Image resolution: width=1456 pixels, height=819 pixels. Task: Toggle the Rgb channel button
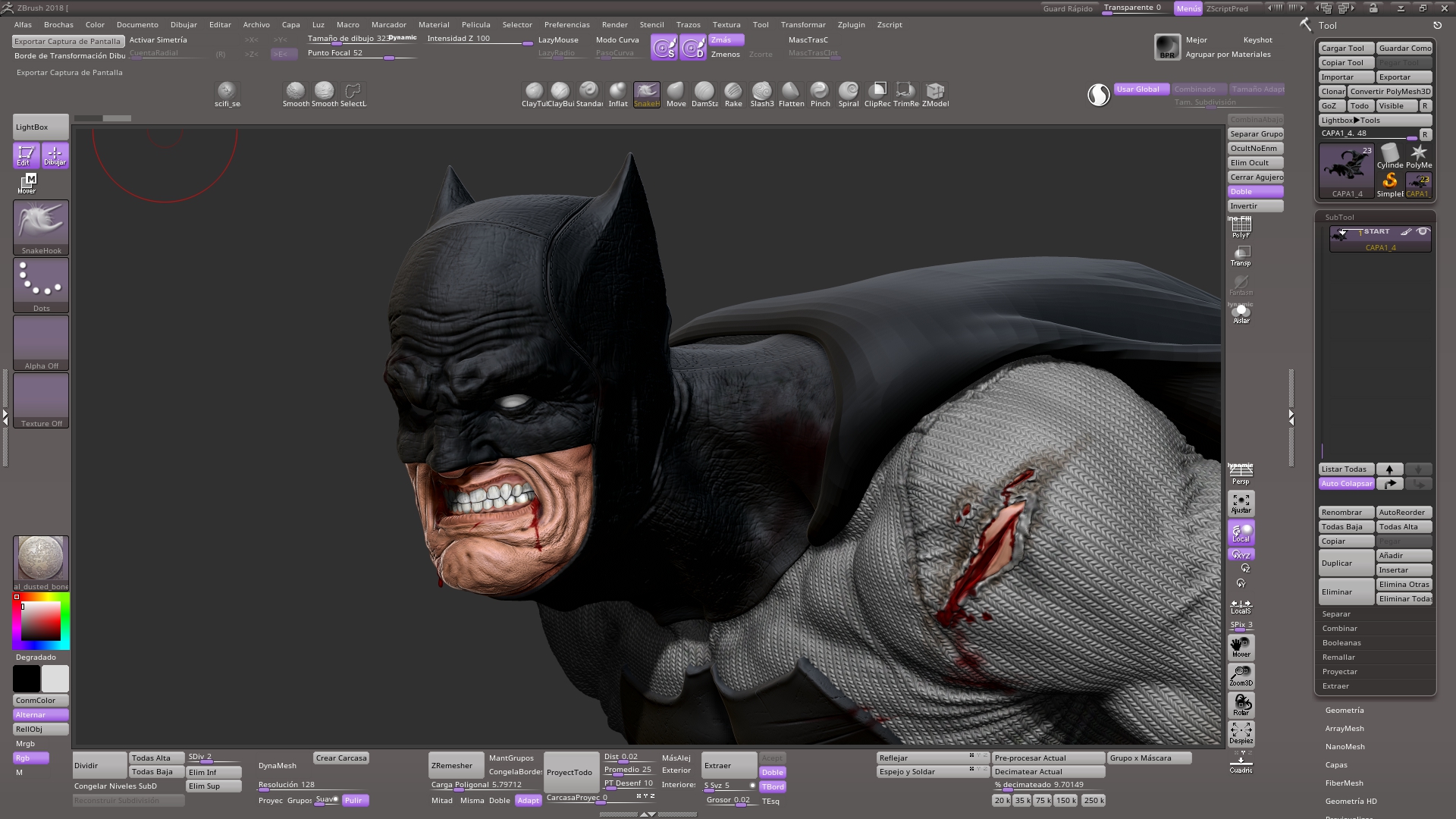(x=30, y=758)
